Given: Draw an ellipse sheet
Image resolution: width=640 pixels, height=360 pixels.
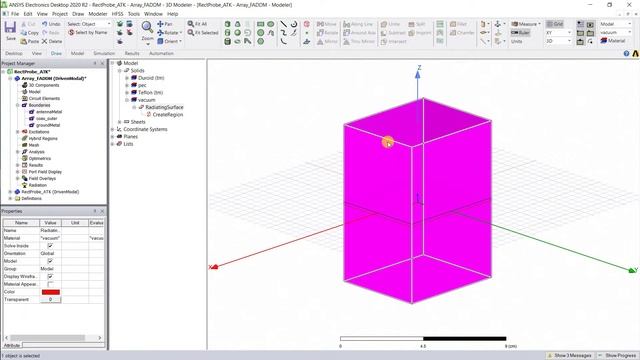Looking at the screenshot, I should (x=271, y=24).
